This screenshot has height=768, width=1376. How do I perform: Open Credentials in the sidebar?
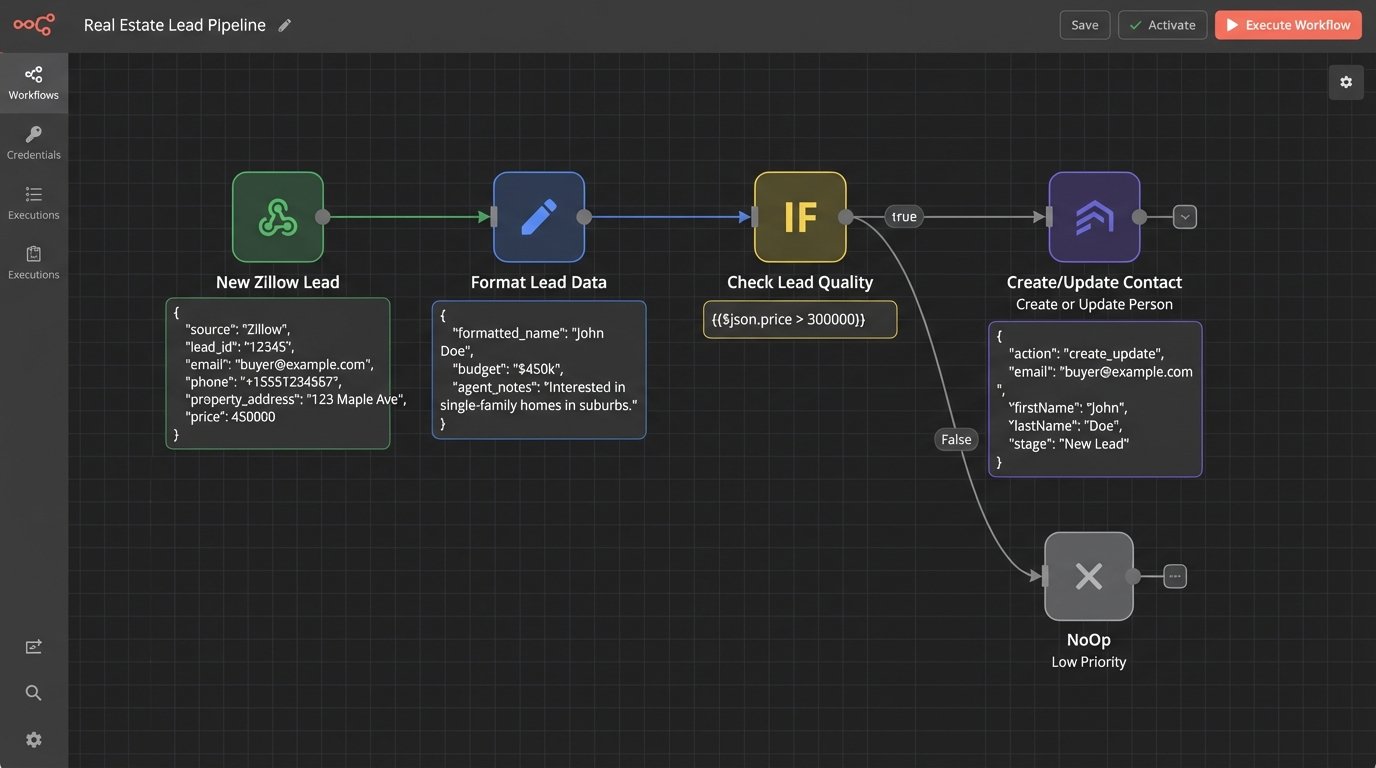pyautogui.click(x=34, y=143)
